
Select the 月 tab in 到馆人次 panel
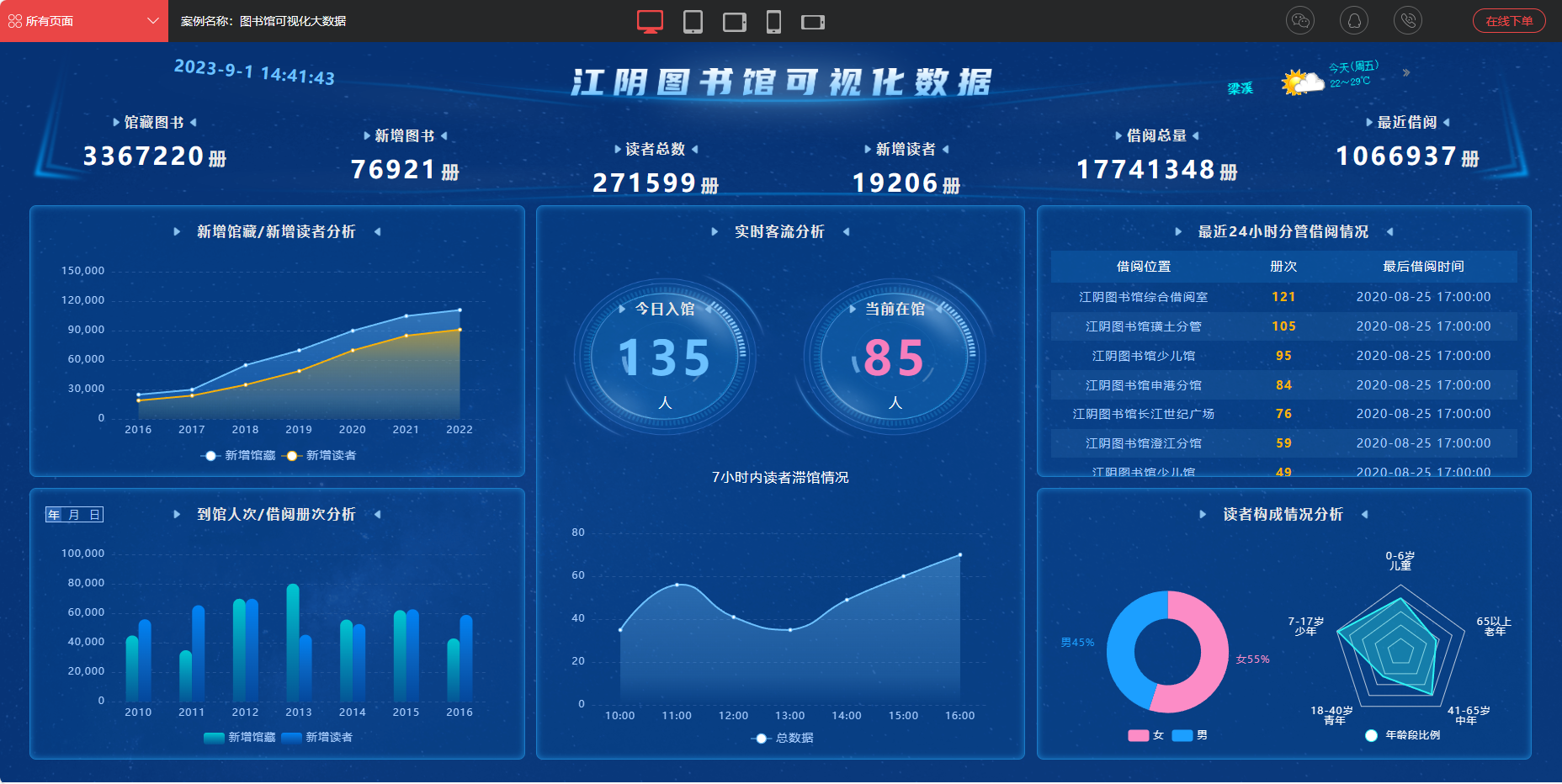point(73,514)
